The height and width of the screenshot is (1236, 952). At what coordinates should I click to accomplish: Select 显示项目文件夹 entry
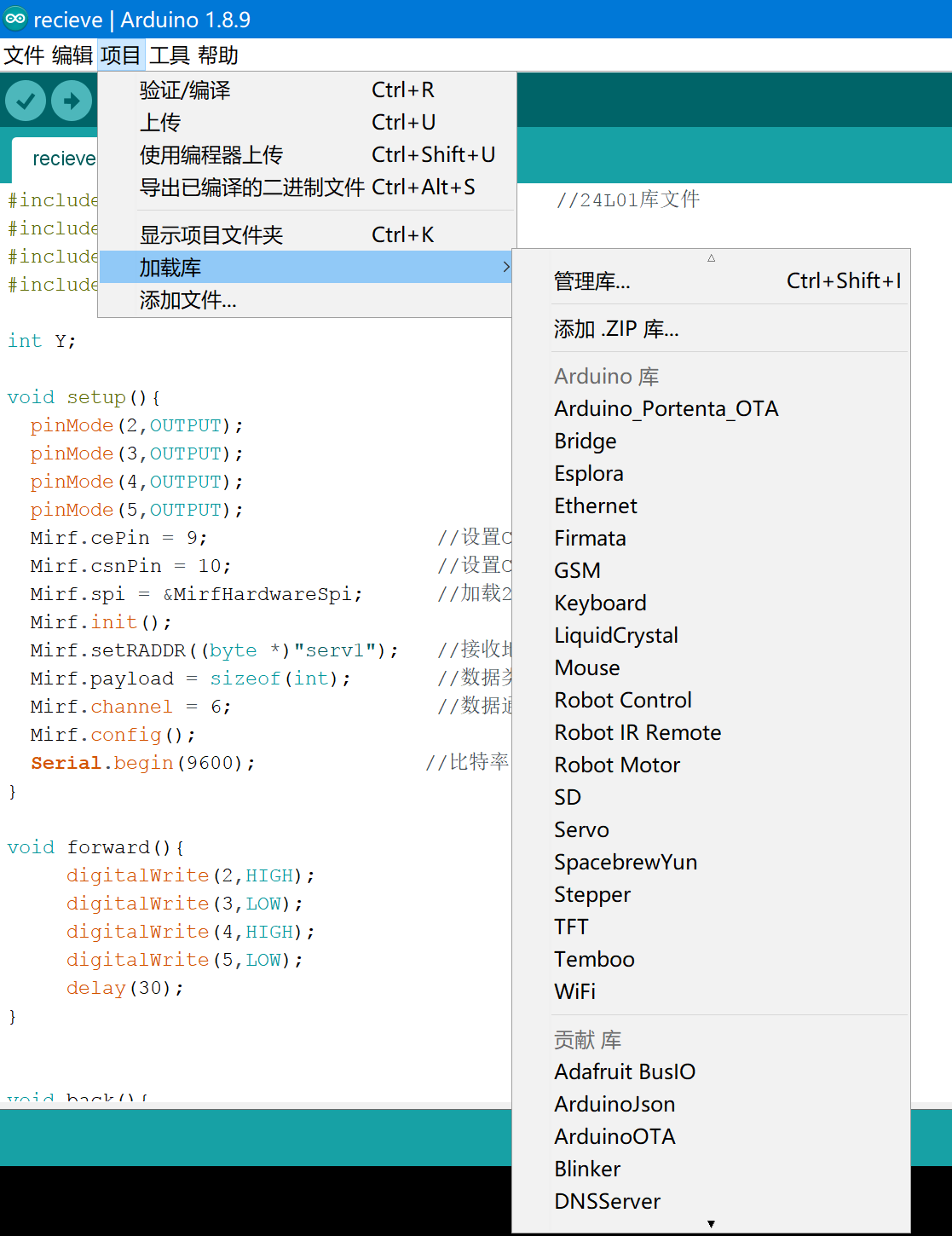pyautogui.click(x=308, y=234)
